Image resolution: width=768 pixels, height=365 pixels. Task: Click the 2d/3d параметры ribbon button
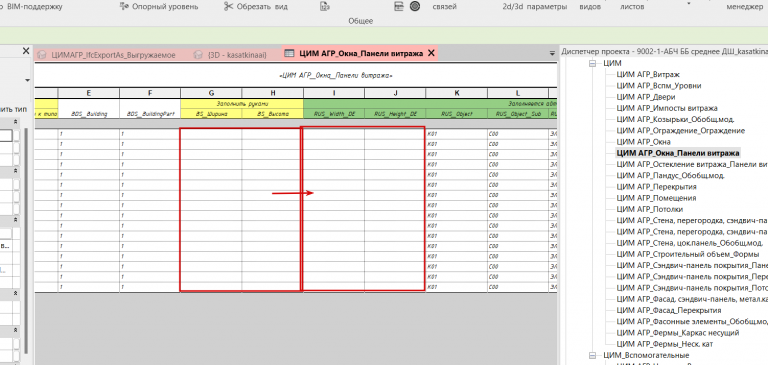tap(535, 6)
